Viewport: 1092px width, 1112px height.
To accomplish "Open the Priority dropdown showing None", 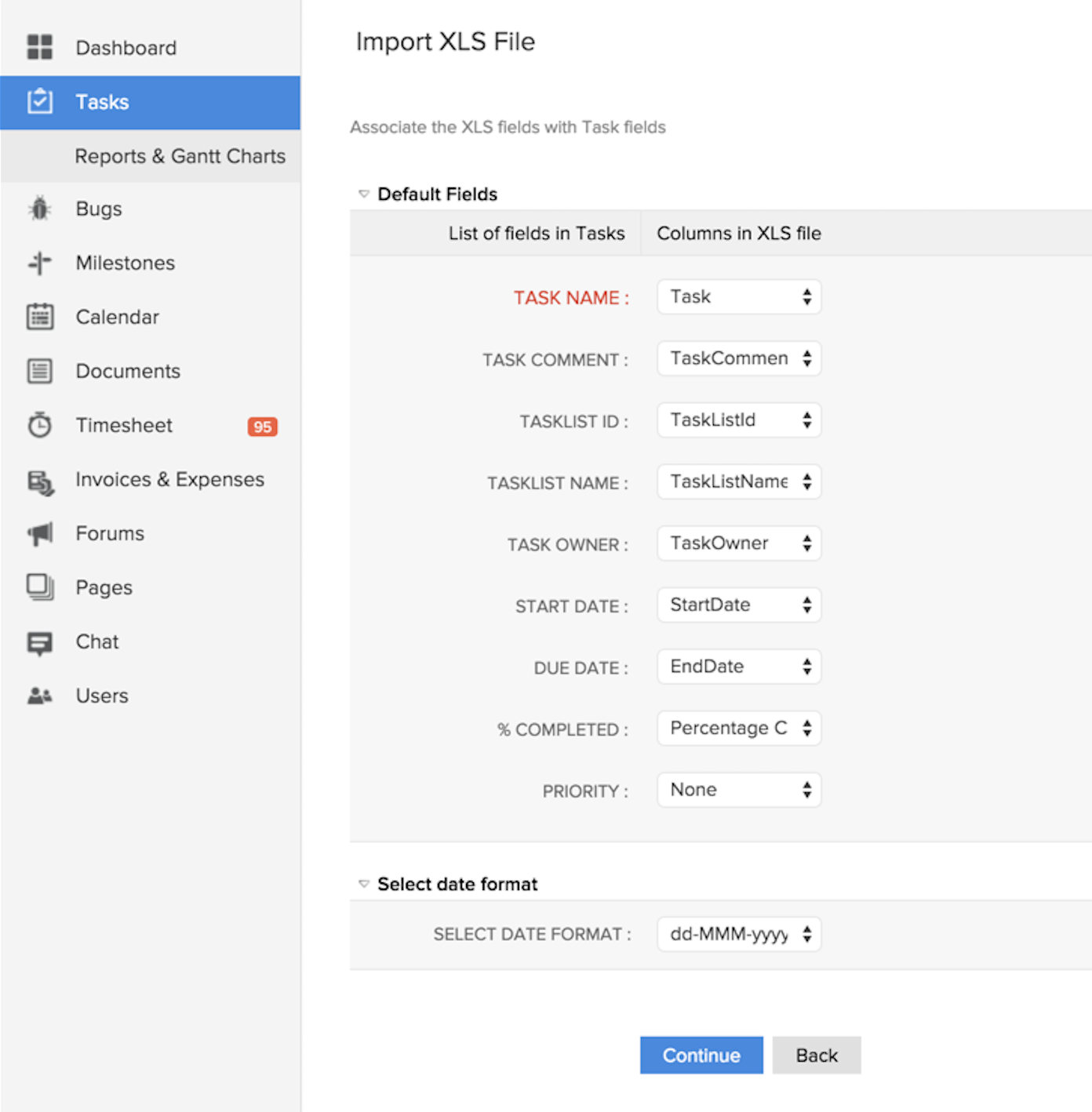I will tap(738, 790).
